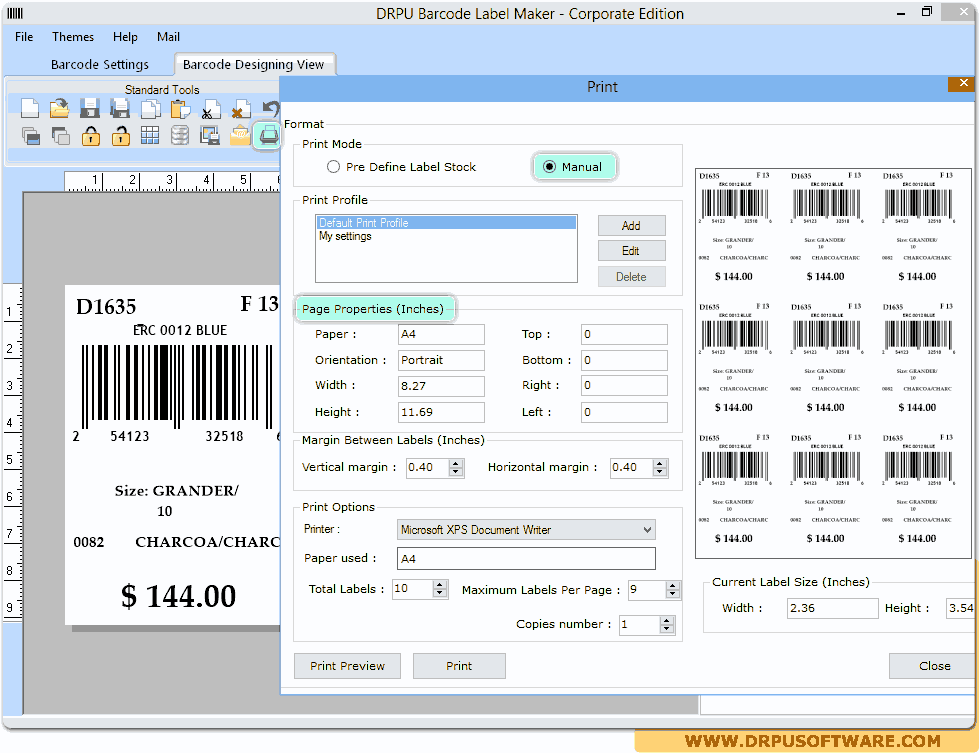Viewport: 980px width, 753px height.
Task: Open a file with folder icon
Action: click(59, 109)
